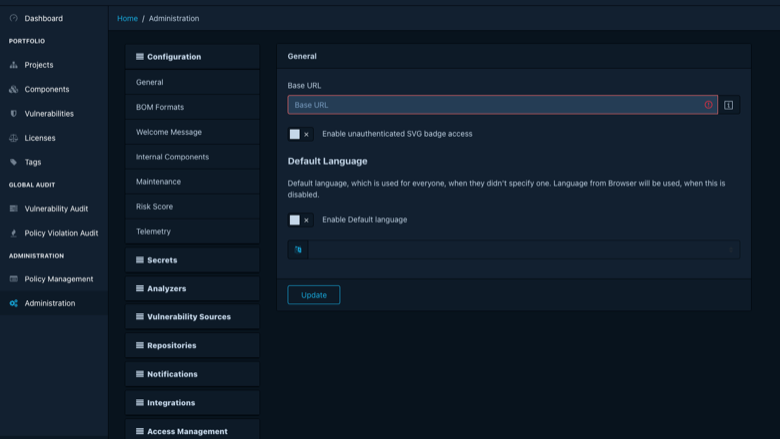Expand the Repositories section
Viewport: 780px width, 439px height.
193,346
